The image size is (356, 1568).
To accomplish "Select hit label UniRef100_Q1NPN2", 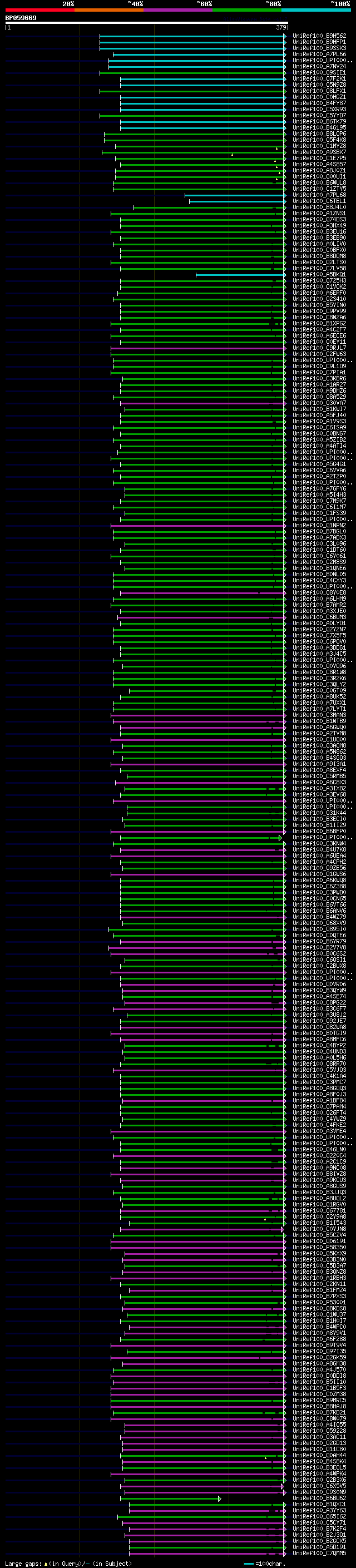I will 319,525.
